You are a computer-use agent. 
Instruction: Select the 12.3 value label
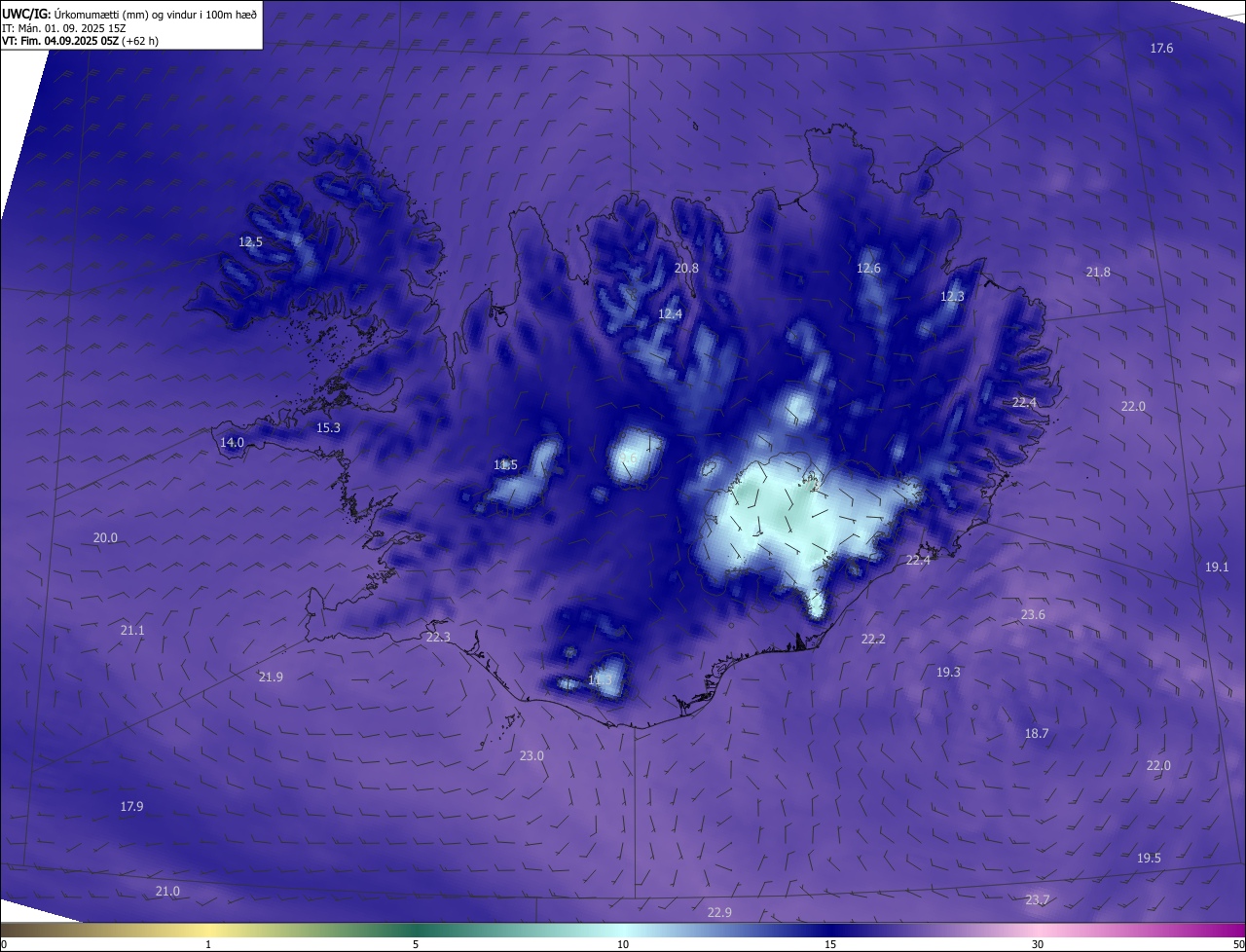click(x=952, y=297)
